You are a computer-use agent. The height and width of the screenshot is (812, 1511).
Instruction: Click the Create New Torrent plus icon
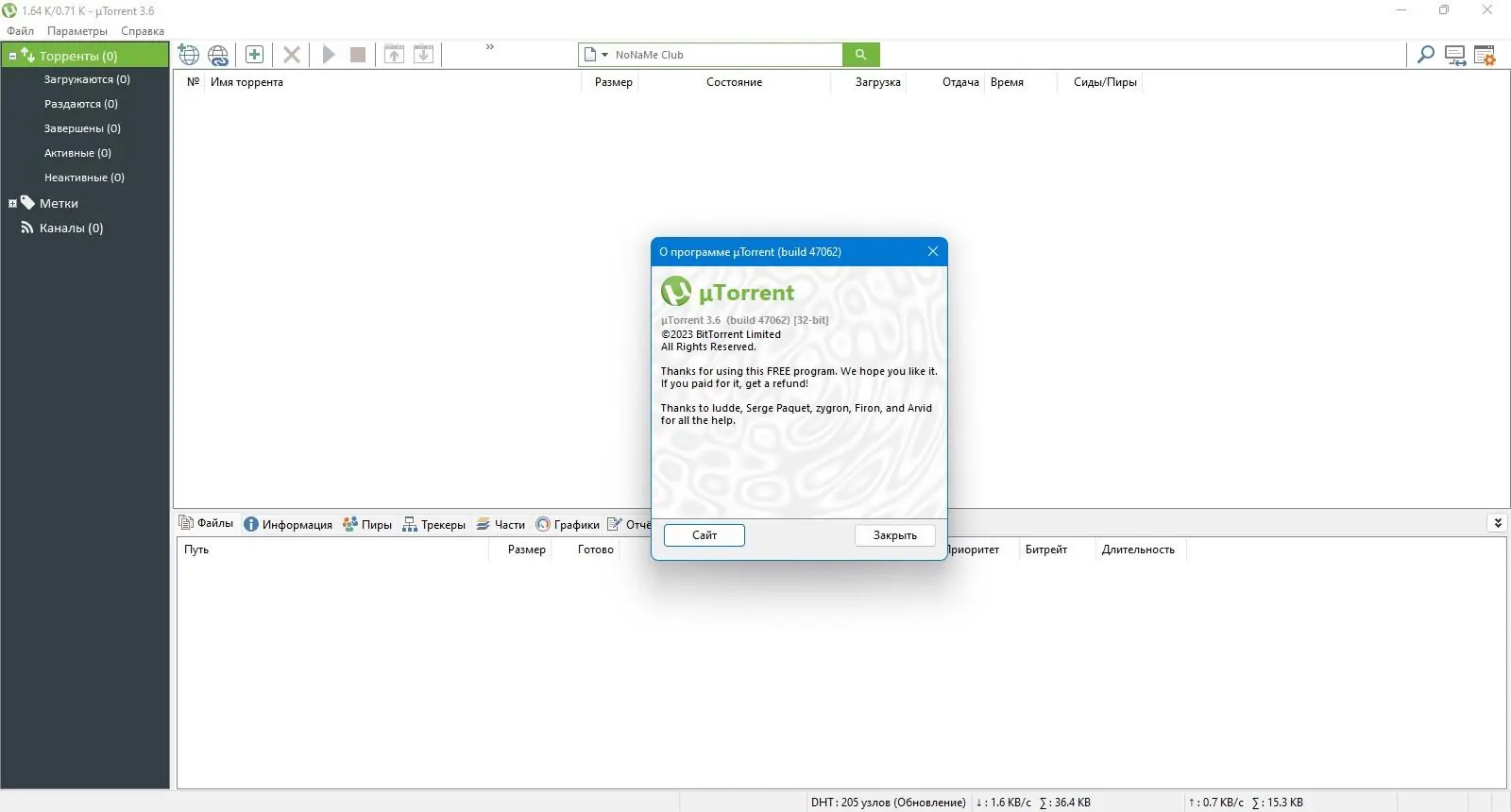254,55
